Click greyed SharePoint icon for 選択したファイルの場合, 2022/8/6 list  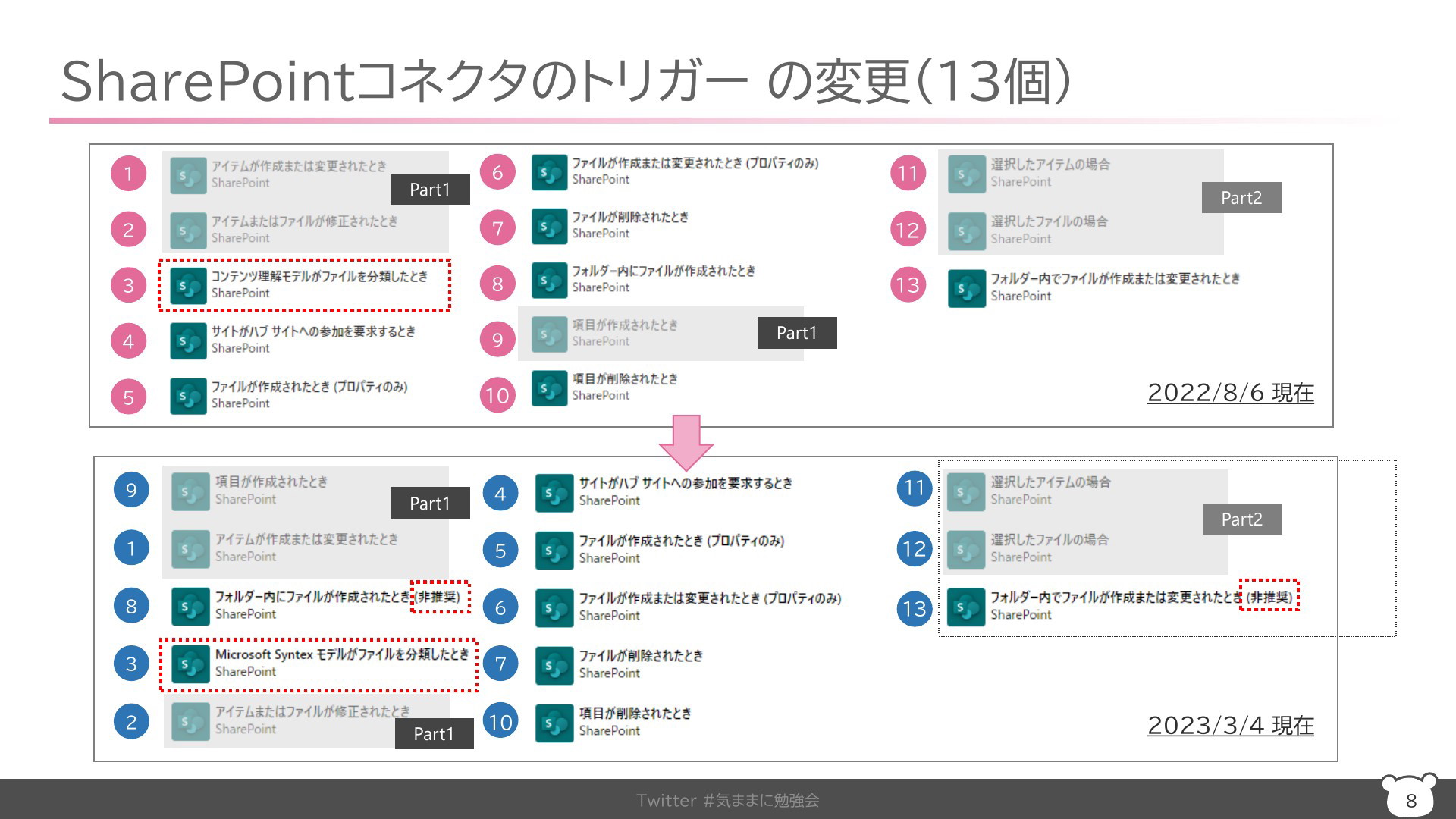[x=967, y=232]
